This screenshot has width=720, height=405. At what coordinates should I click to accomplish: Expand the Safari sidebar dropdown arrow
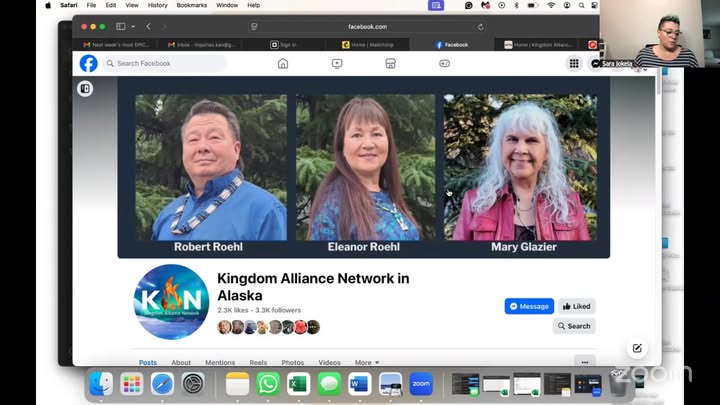pos(133,26)
